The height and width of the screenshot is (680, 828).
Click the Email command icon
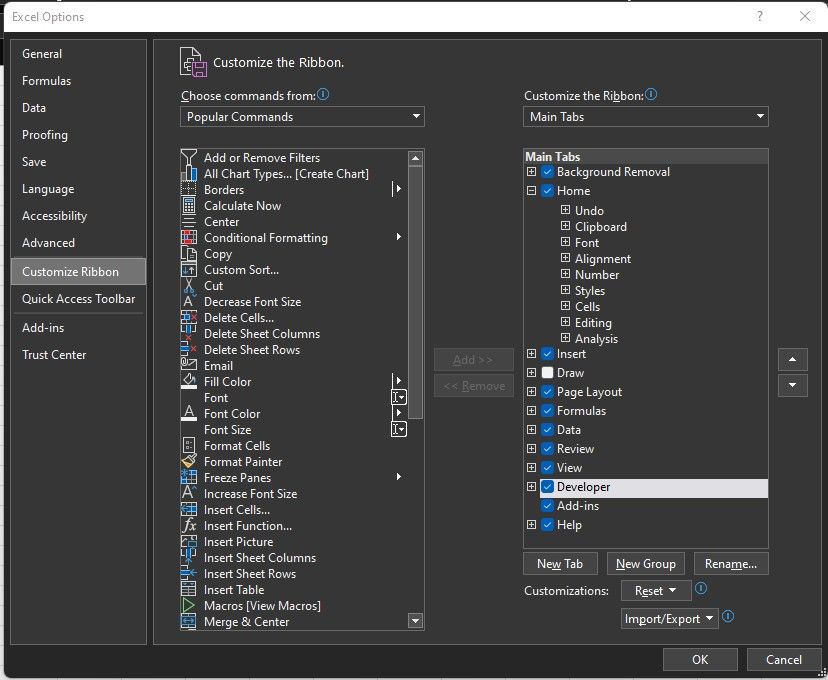(189, 365)
